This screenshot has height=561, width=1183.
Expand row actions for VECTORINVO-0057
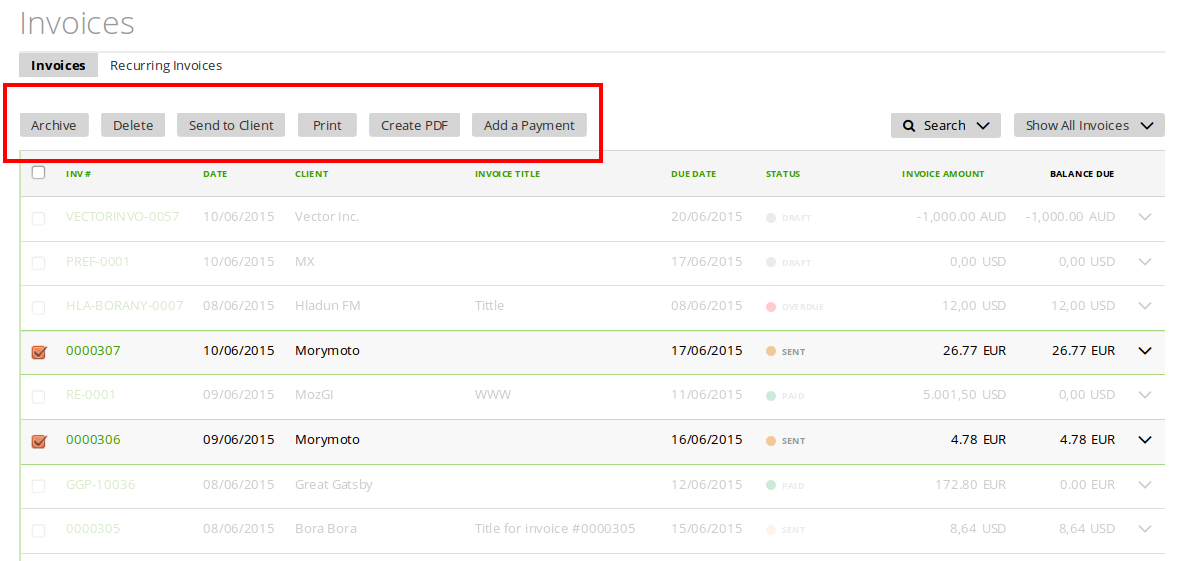[1145, 217]
